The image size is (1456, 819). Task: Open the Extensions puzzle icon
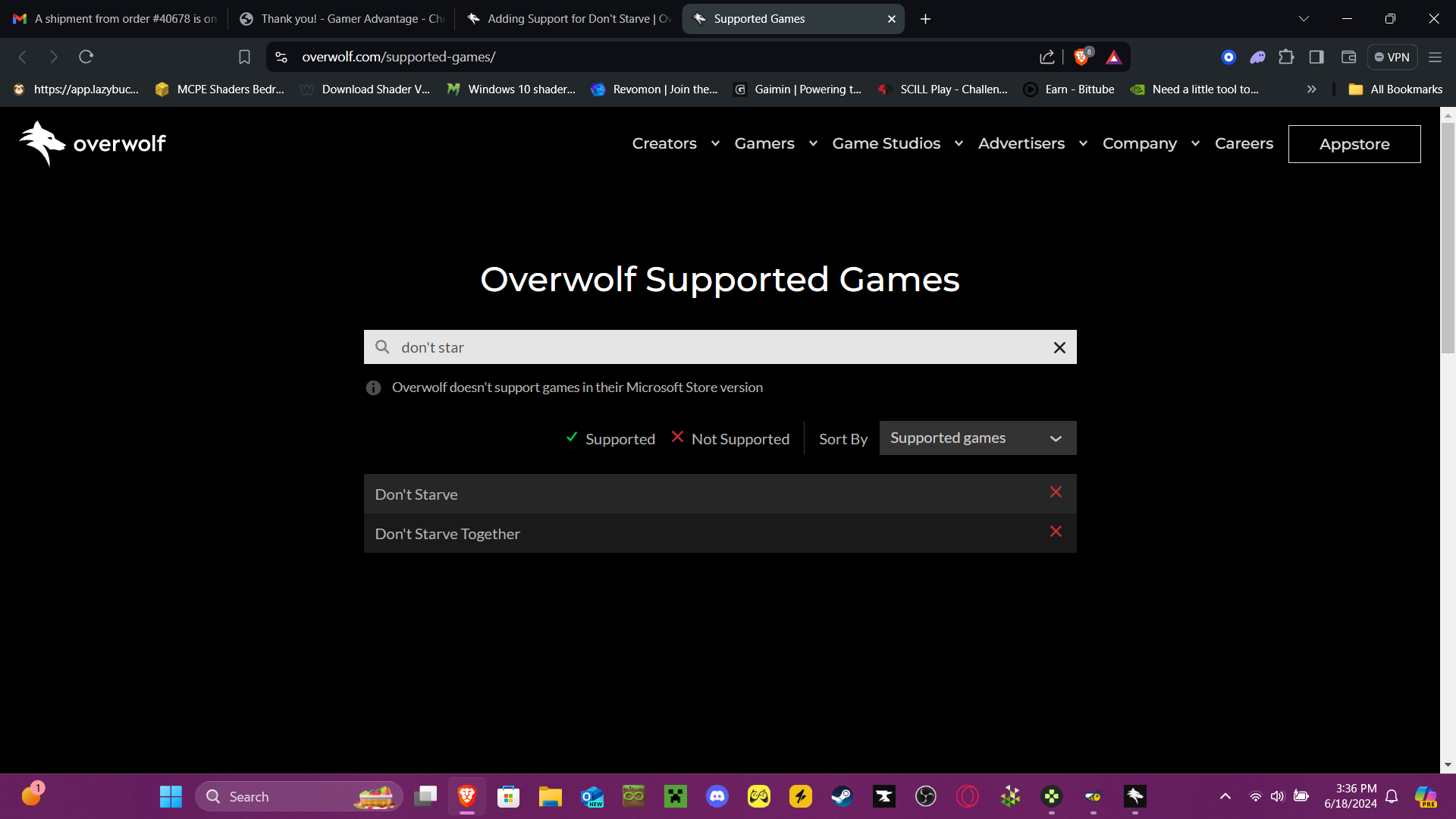[x=1286, y=57]
